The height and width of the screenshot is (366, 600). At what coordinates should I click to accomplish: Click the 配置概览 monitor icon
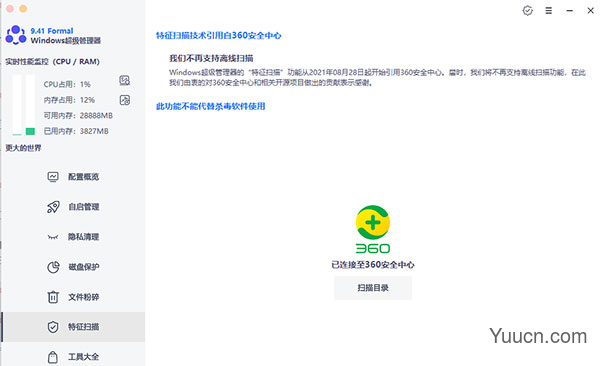tap(53, 177)
